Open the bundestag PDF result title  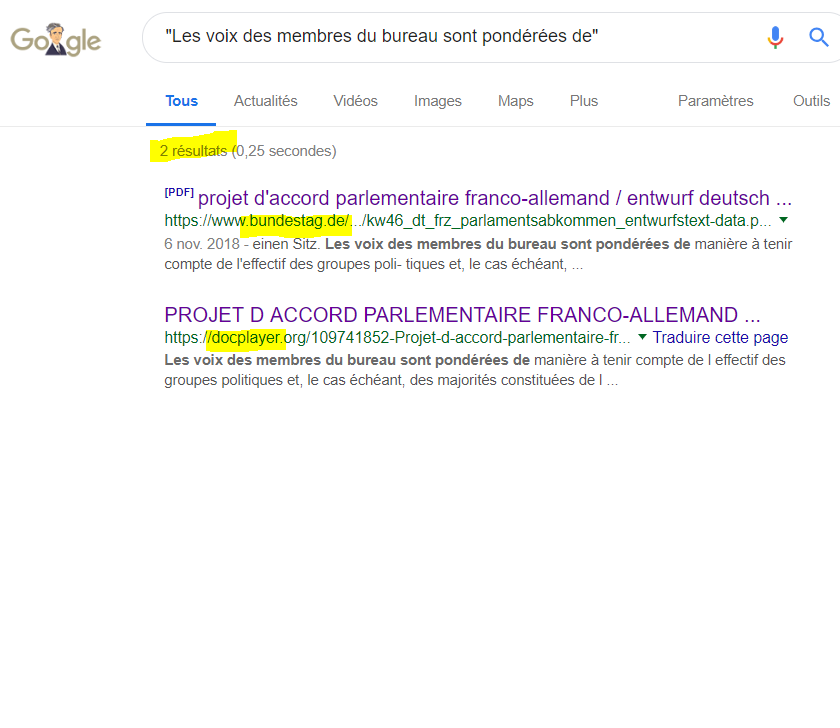(494, 197)
